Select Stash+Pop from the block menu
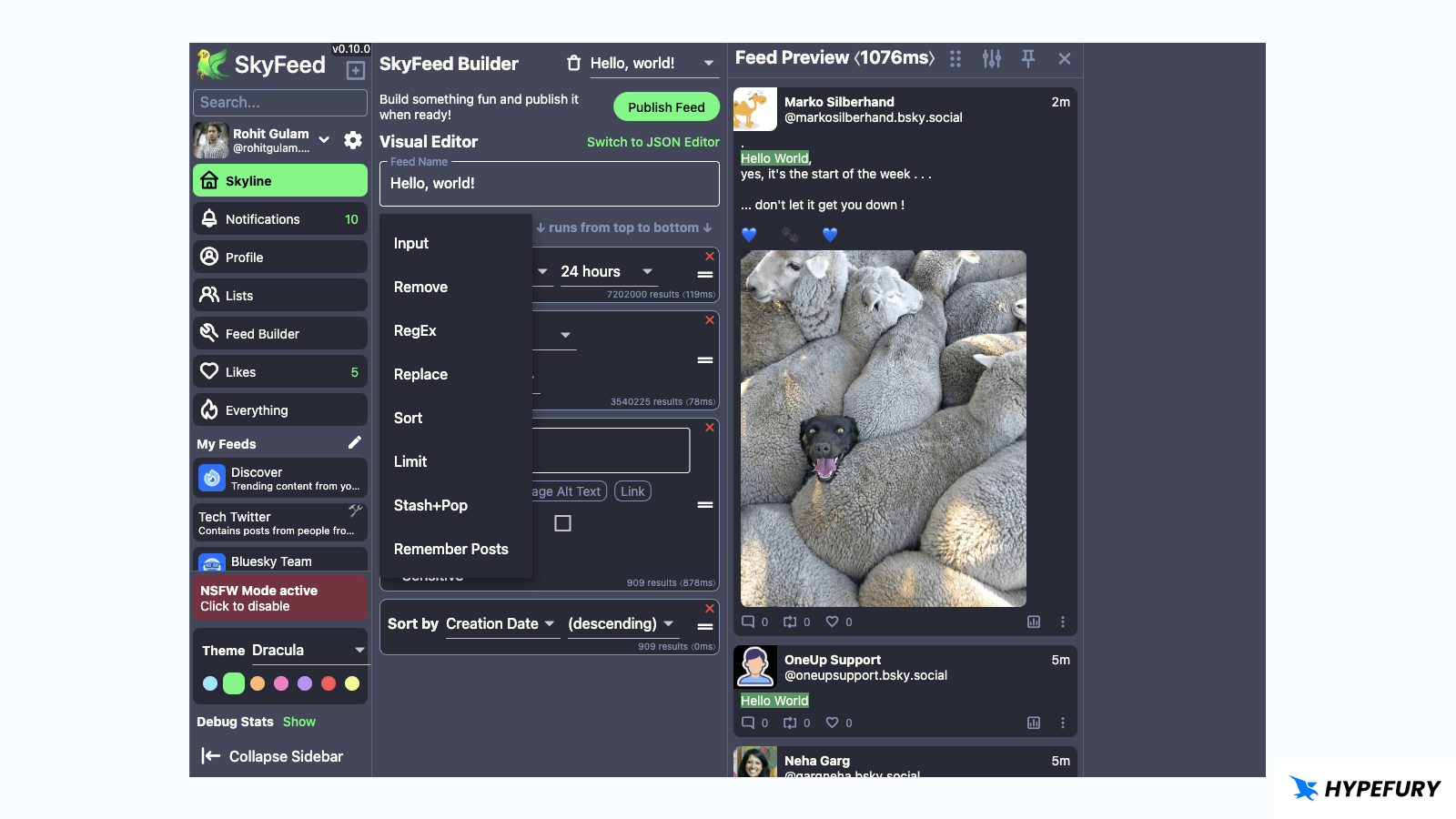 tap(430, 505)
